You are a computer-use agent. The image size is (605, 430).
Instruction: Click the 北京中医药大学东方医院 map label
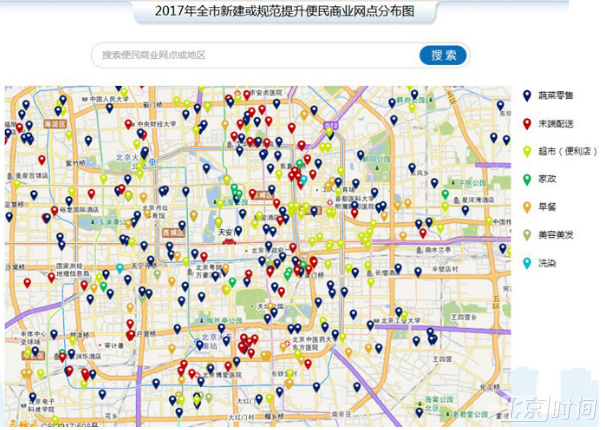tap(316, 346)
